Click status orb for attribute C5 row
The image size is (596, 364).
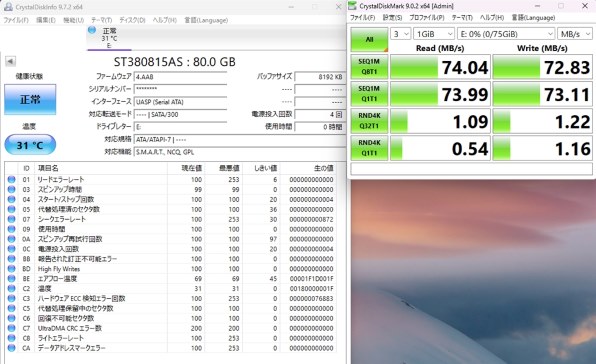click(x=11, y=308)
